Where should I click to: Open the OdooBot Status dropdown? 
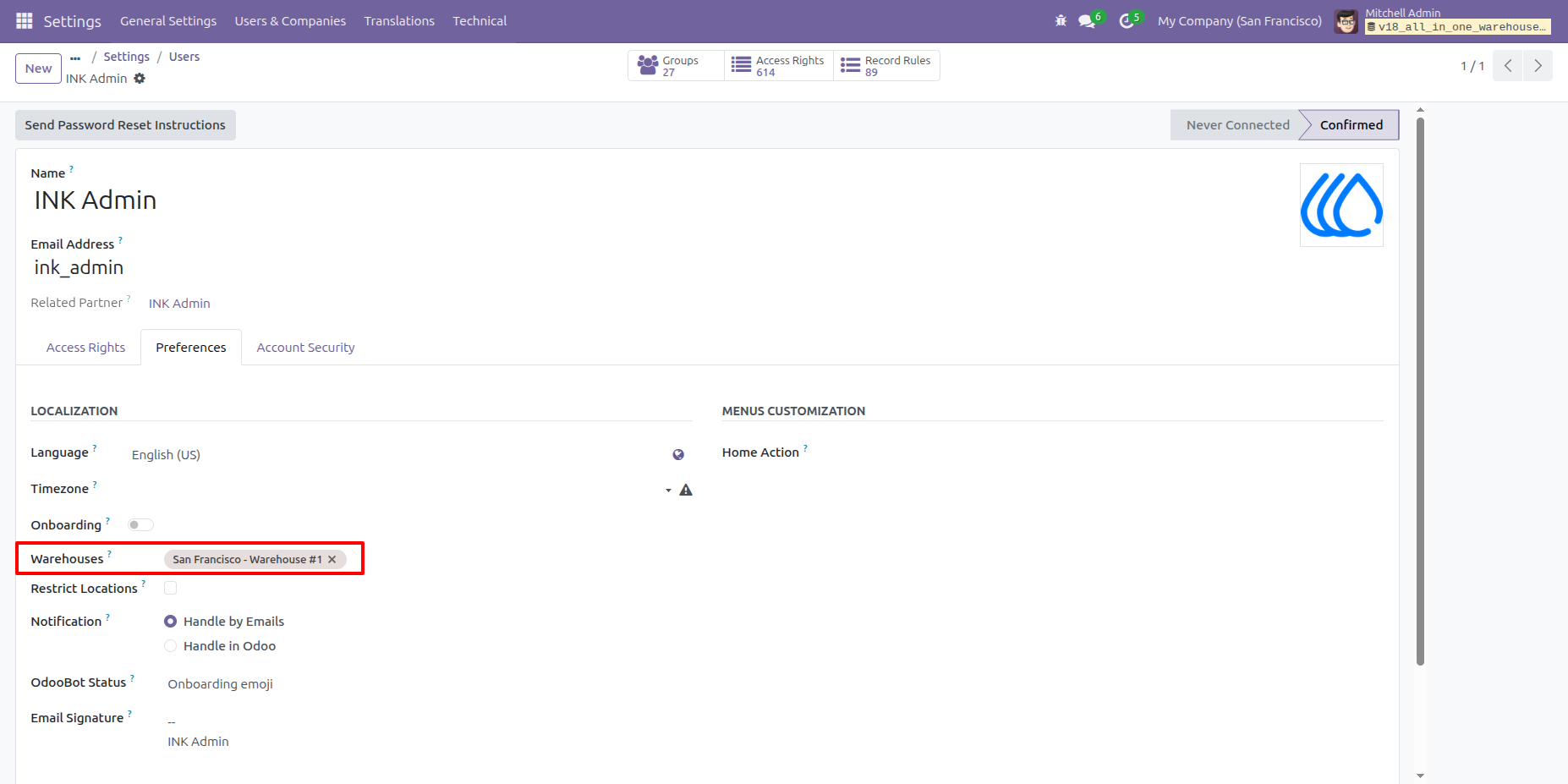pyautogui.click(x=430, y=683)
